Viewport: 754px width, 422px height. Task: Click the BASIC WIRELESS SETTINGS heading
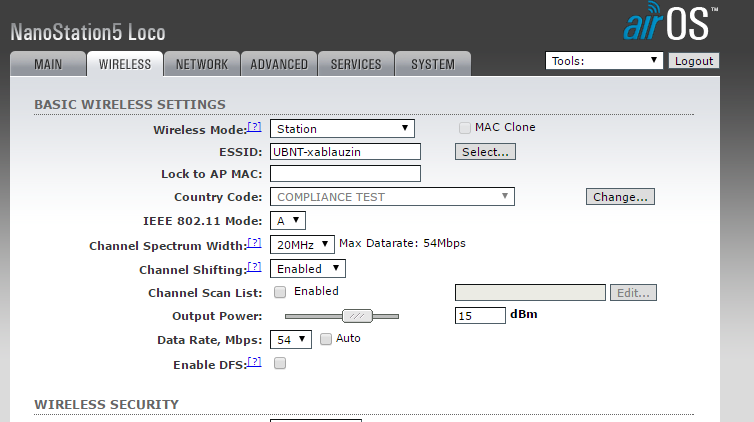(x=130, y=104)
